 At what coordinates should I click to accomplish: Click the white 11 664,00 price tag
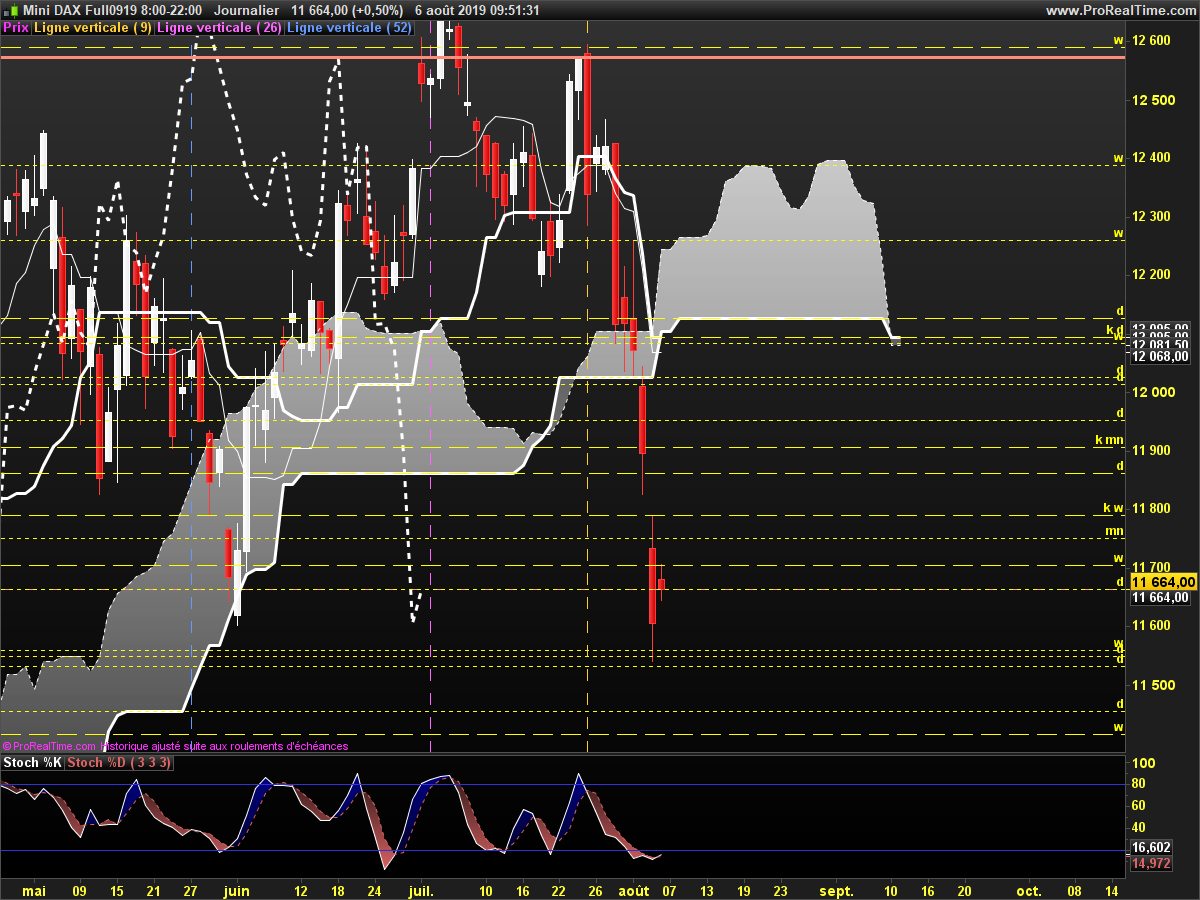(1161, 598)
